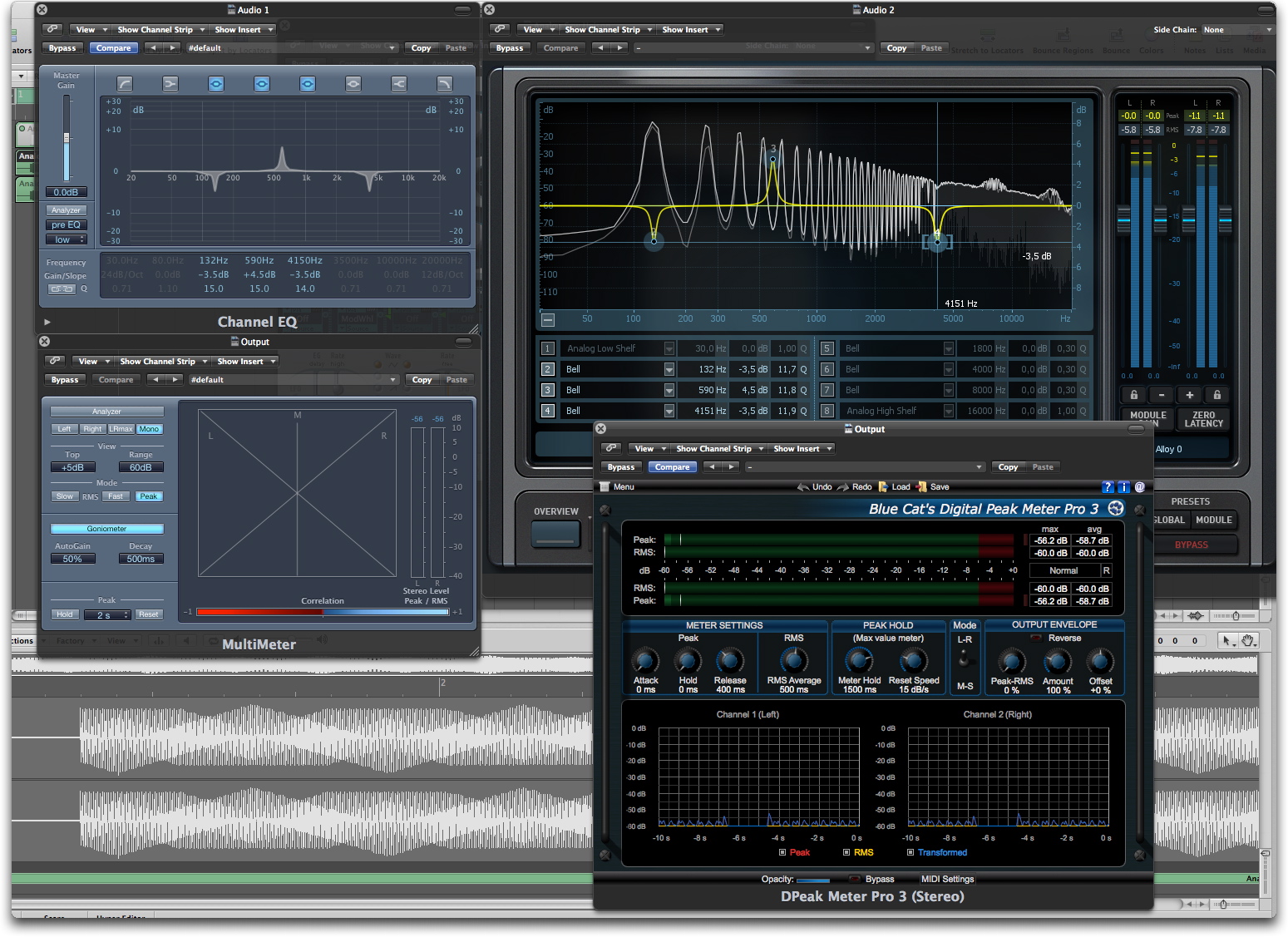Open Normal mode selector in Blue Cat
Screen dimensions: 1288x937
pos(1063,570)
